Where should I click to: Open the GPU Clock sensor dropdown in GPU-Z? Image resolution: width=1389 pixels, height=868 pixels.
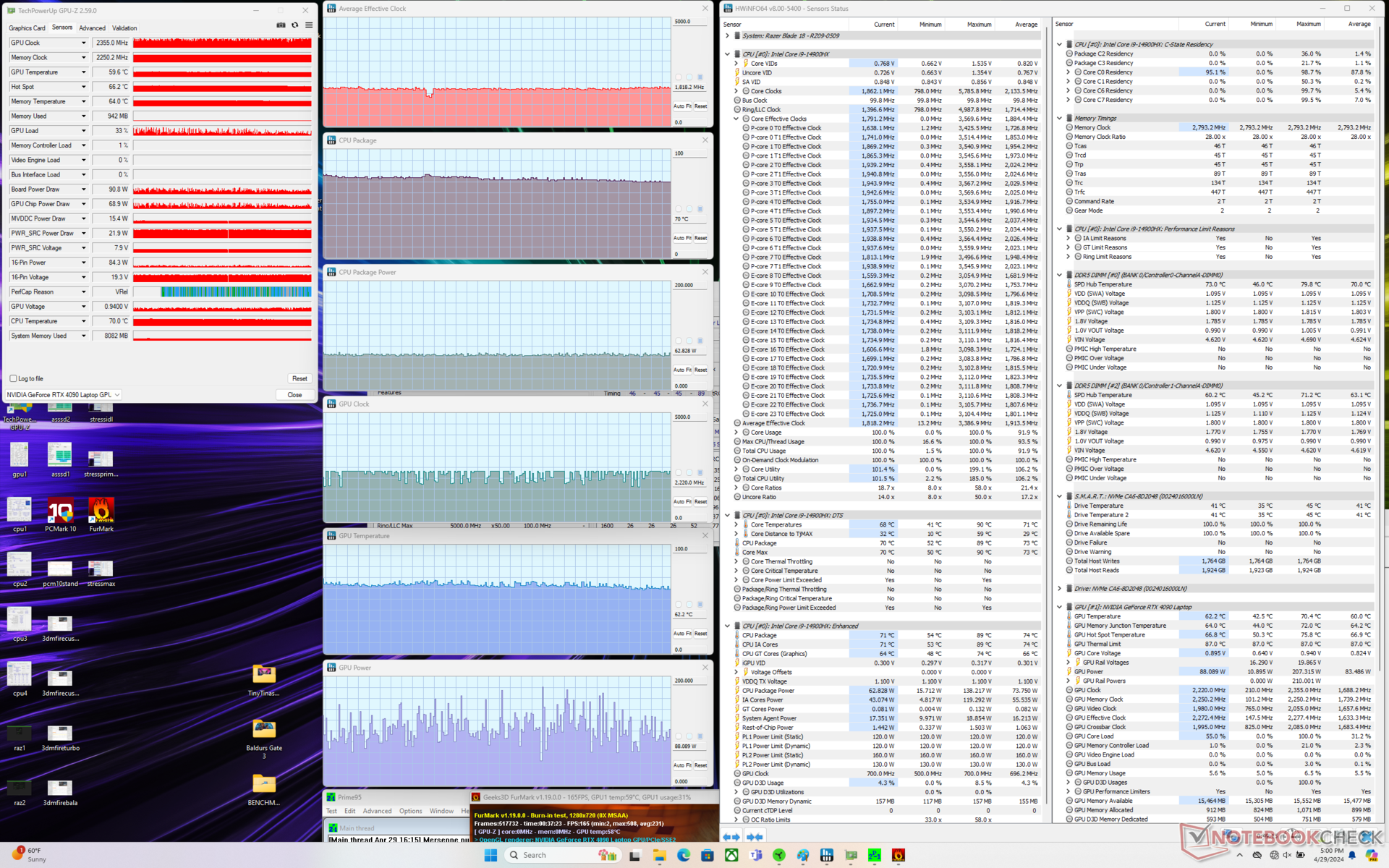(83, 43)
